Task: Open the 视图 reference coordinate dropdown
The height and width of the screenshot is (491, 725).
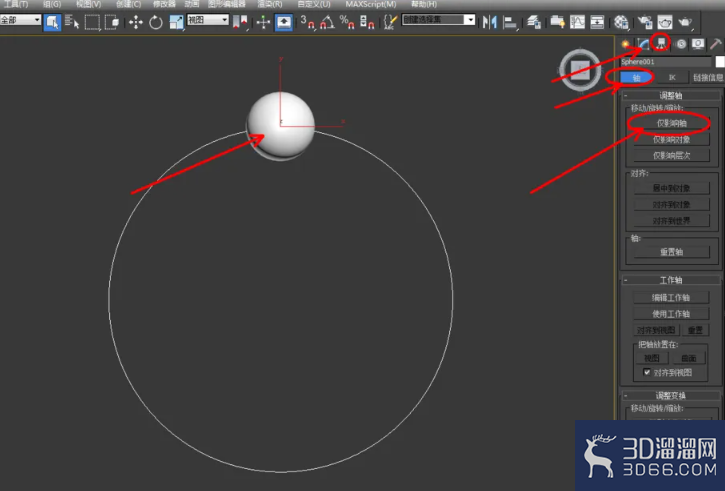Action: (208, 20)
